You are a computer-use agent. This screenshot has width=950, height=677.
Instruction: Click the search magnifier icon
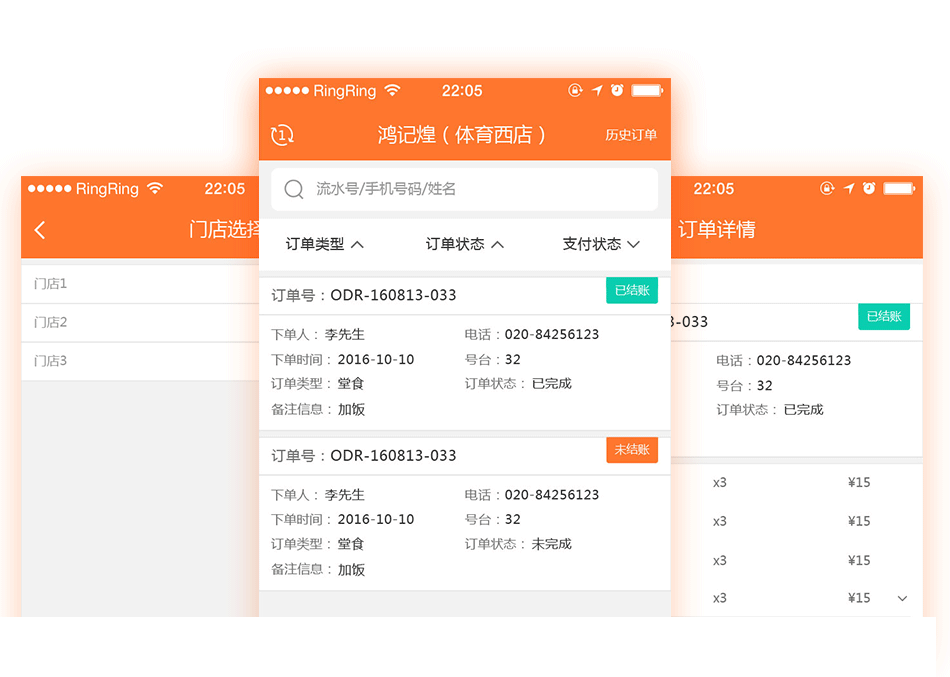[x=294, y=189]
